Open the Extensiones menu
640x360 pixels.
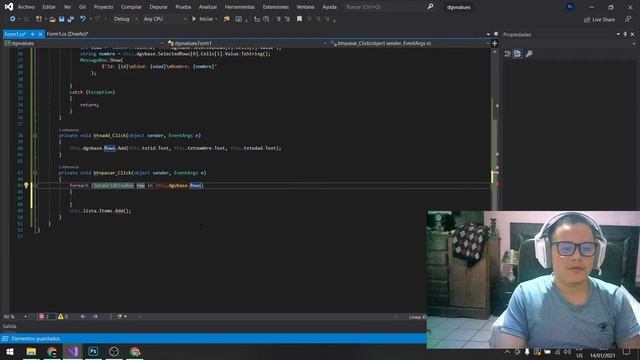[276, 7]
